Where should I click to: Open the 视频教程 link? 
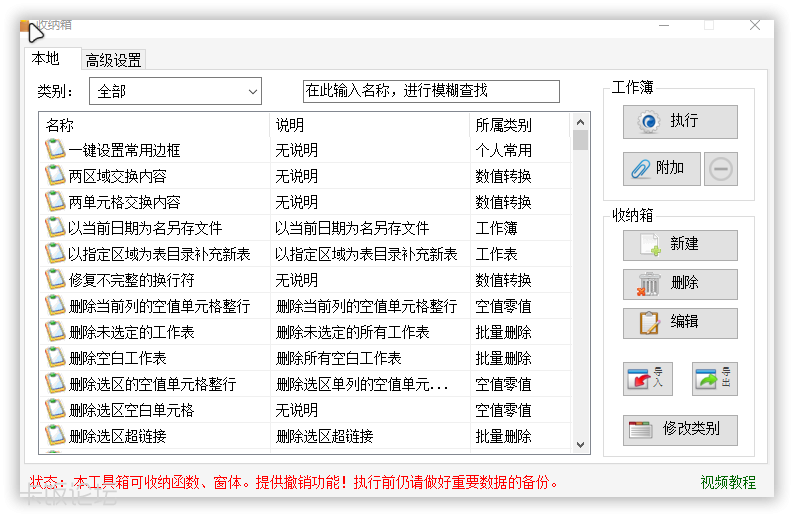(x=728, y=482)
